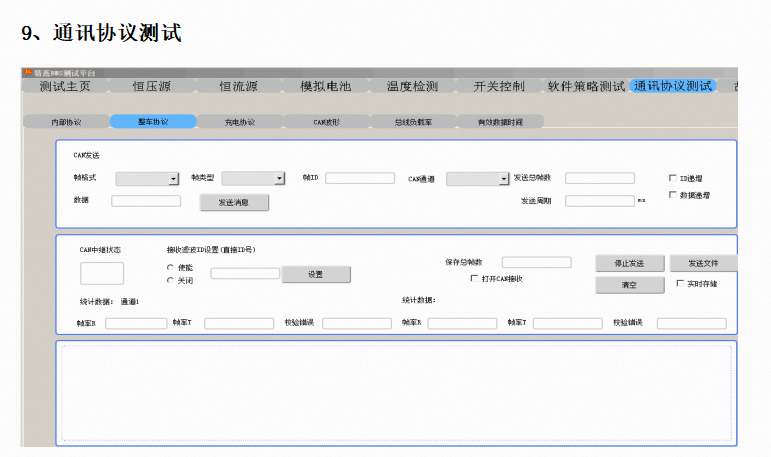Open the 充电协议 sub-tab
This screenshot has height=457, width=771.
[x=240, y=121]
